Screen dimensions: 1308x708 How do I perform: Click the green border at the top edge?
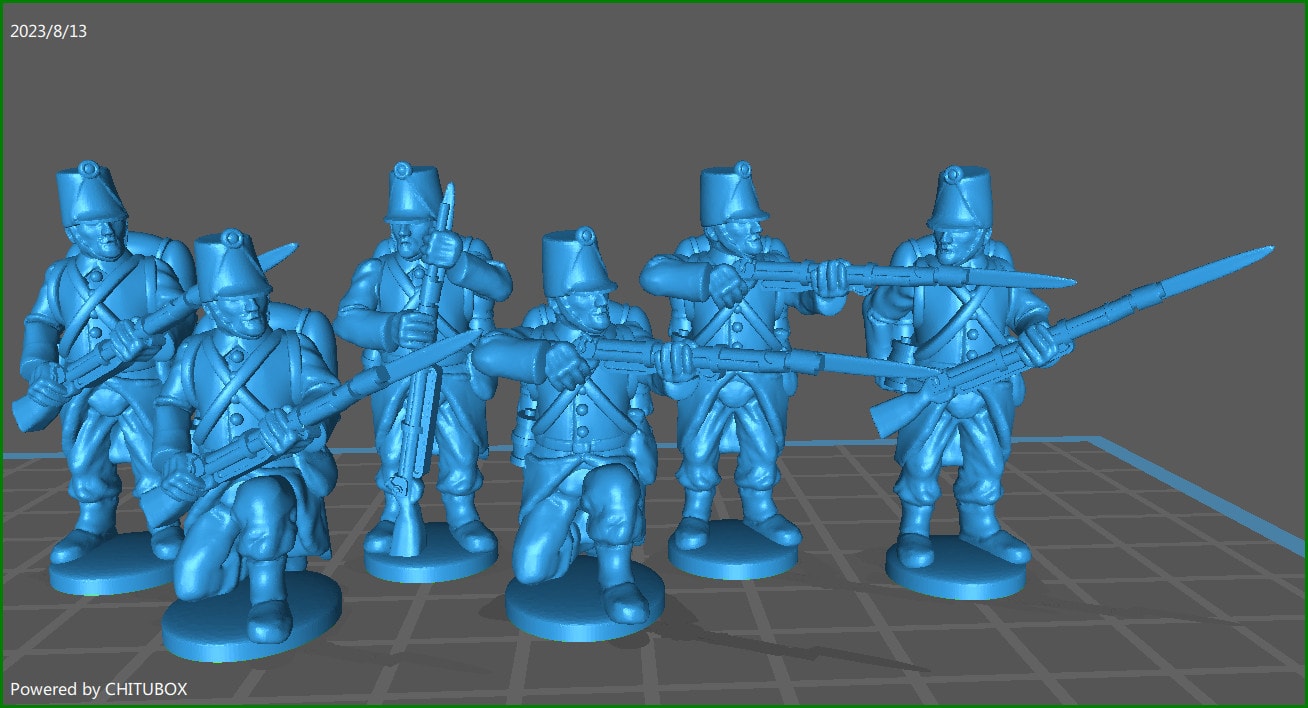pos(654,3)
